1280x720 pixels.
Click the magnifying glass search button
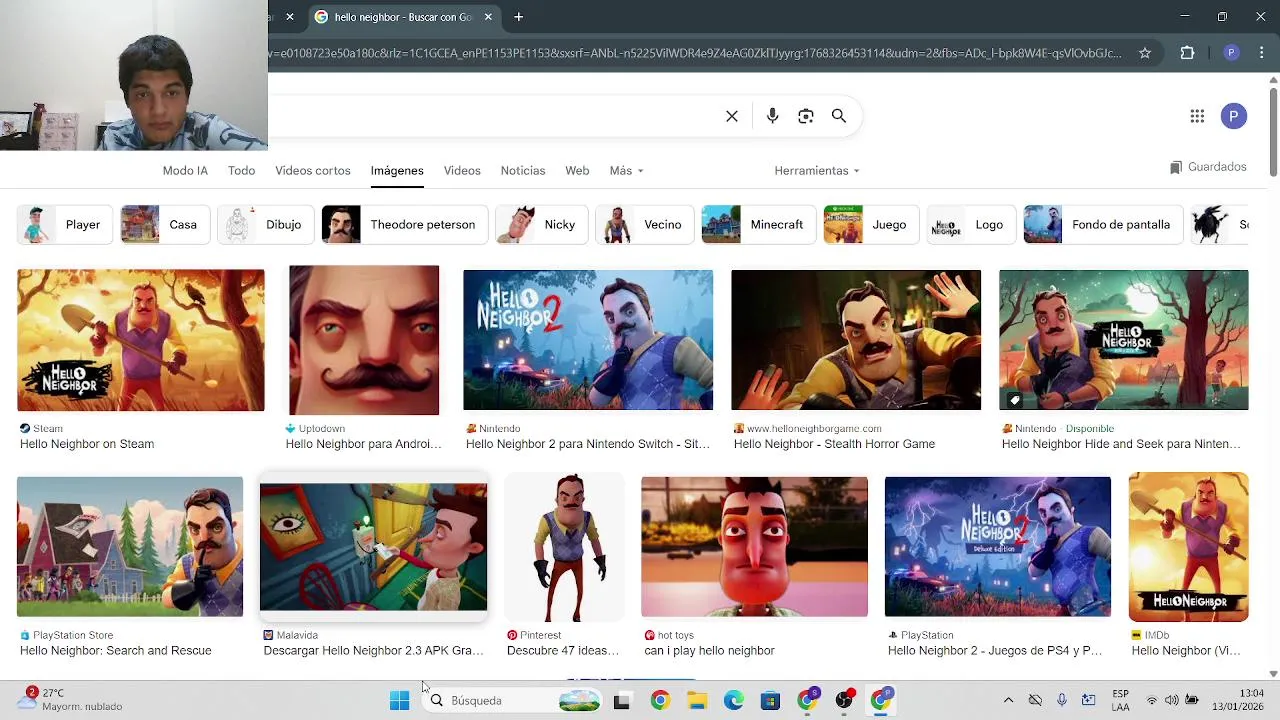click(839, 116)
